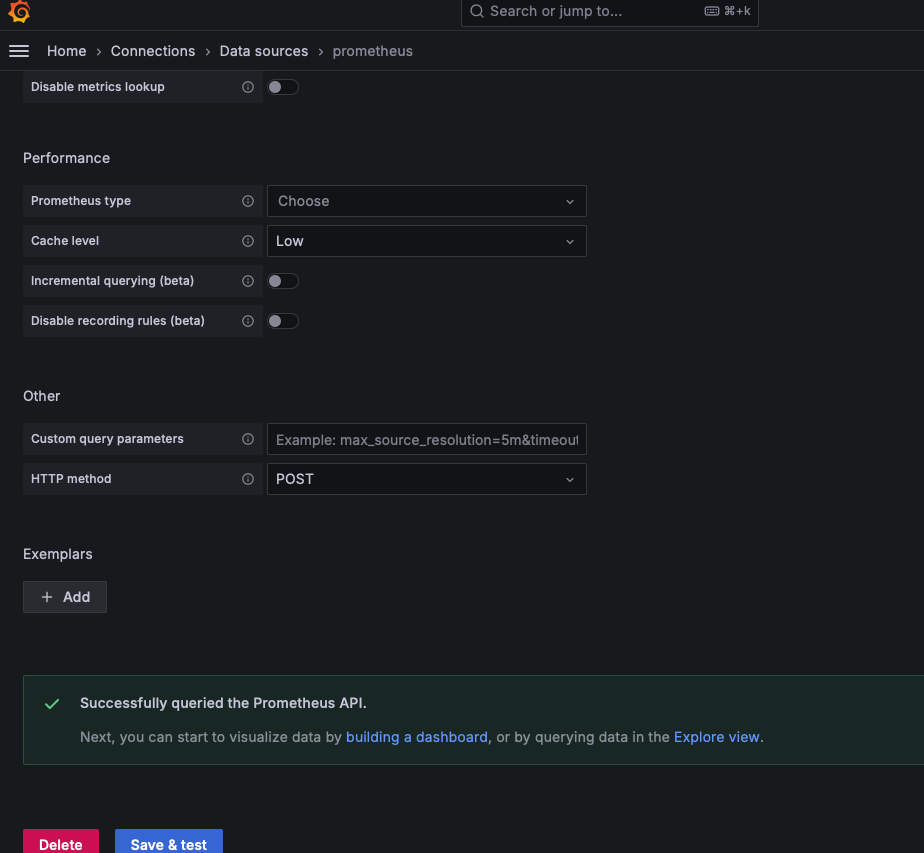Open the Prometheus type dropdown
924x853 pixels.
point(427,201)
